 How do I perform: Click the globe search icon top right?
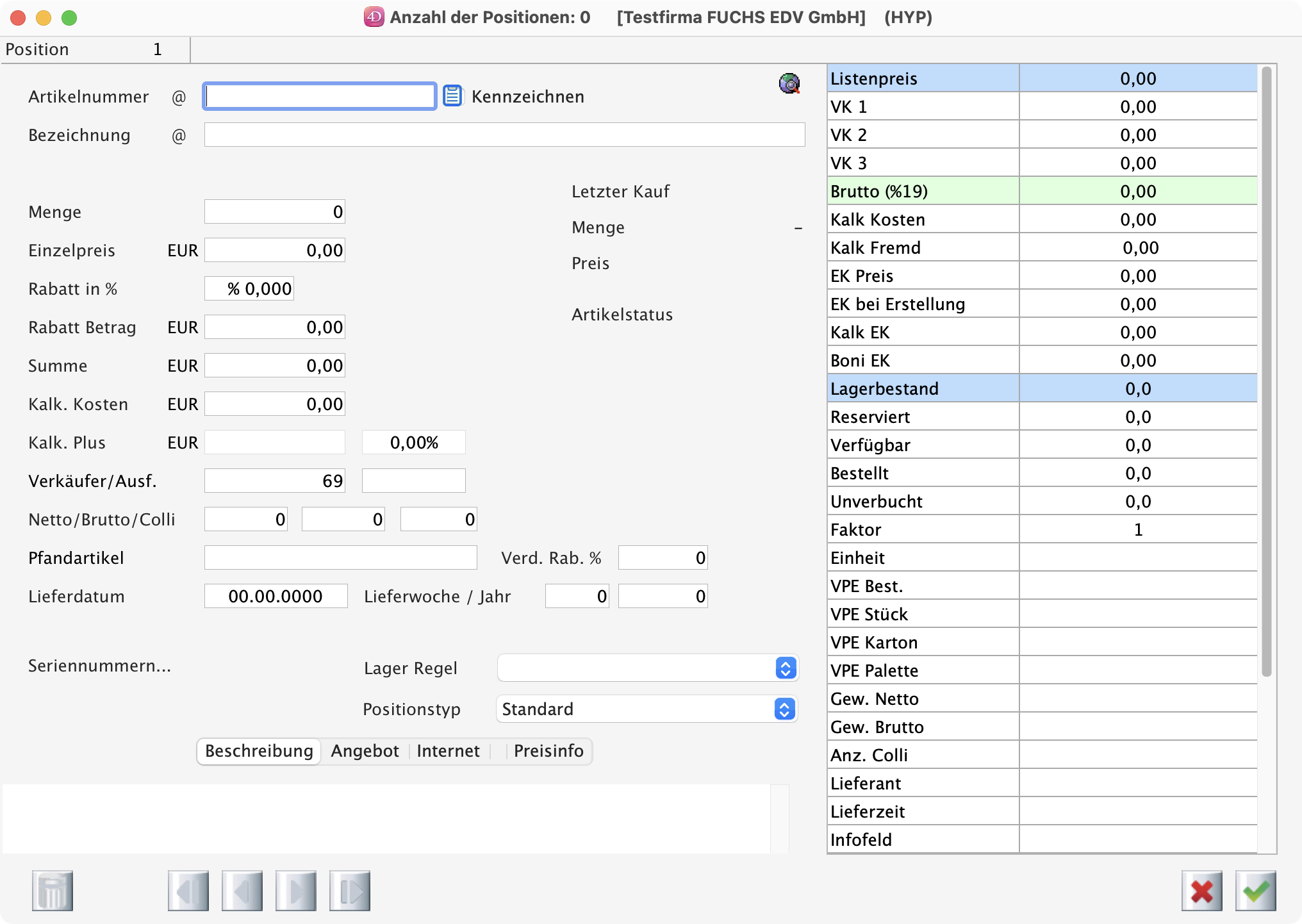click(x=789, y=83)
